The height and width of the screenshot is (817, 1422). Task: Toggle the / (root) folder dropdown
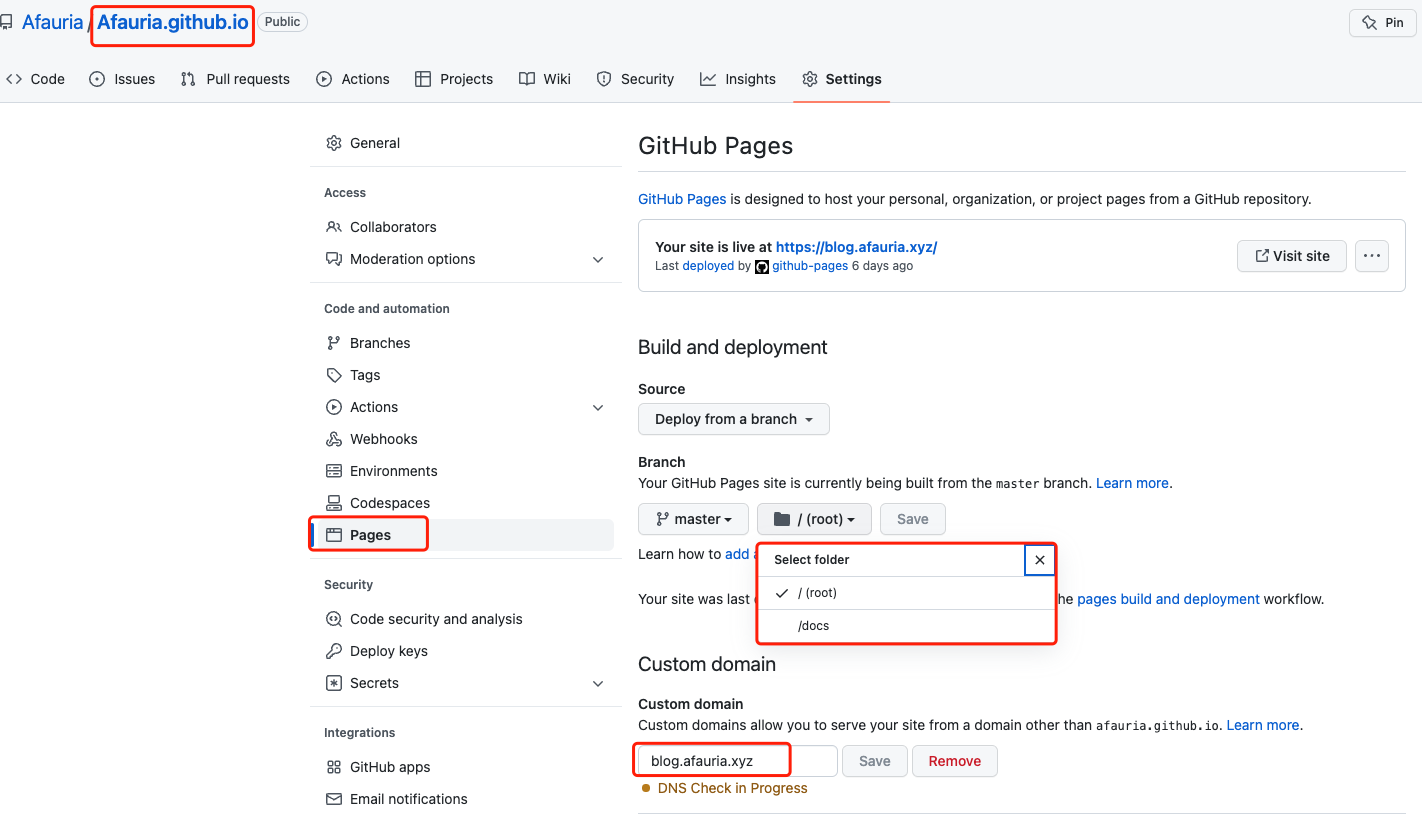814,519
